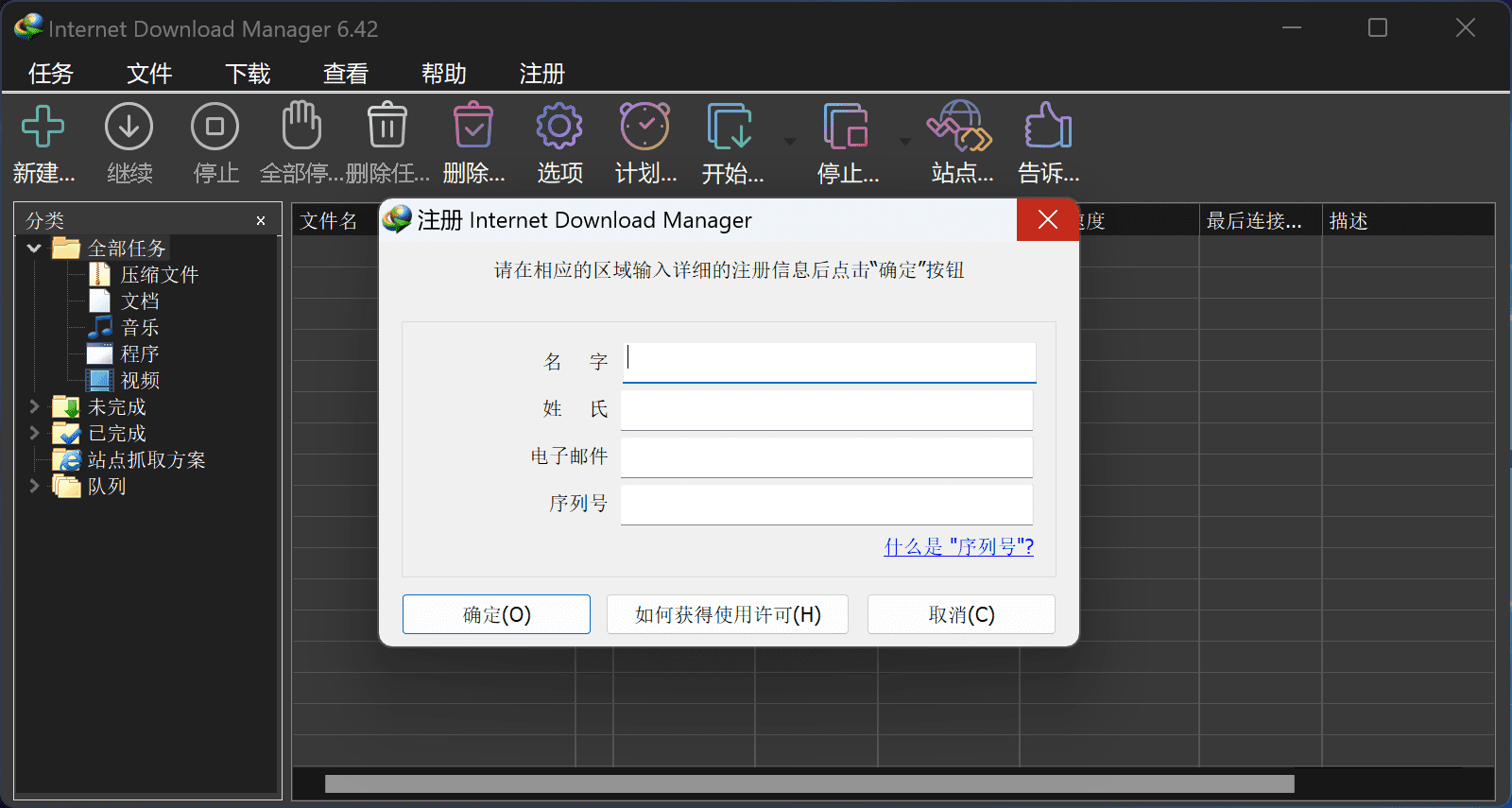Expand the 已完成 tree node

click(34, 434)
